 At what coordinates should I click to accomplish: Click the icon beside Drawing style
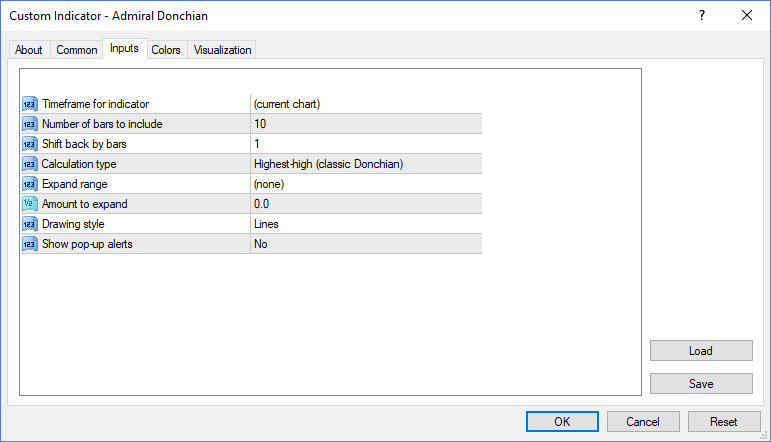tap(30, 224)
